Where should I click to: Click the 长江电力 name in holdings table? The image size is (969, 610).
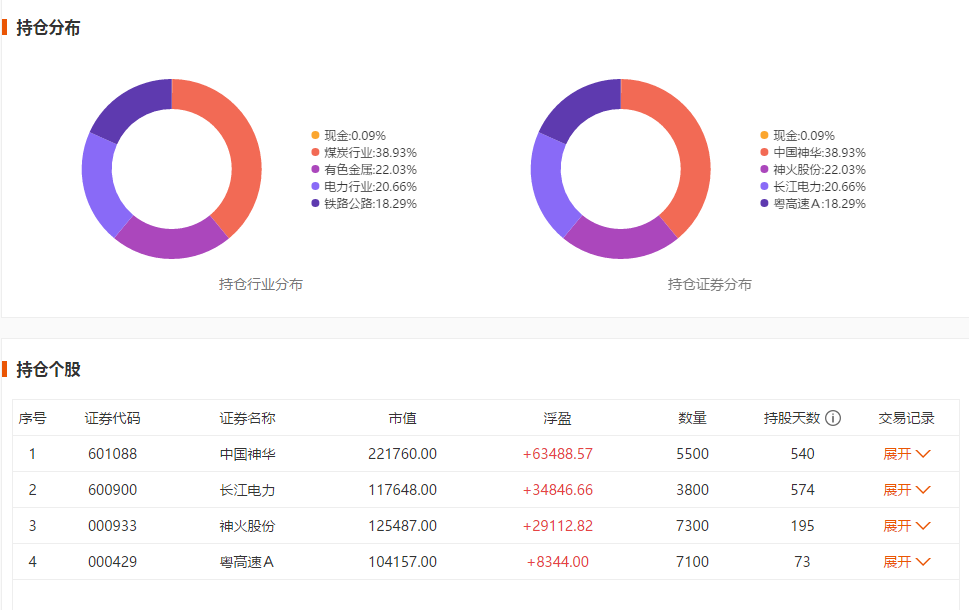tap(247, 490)
